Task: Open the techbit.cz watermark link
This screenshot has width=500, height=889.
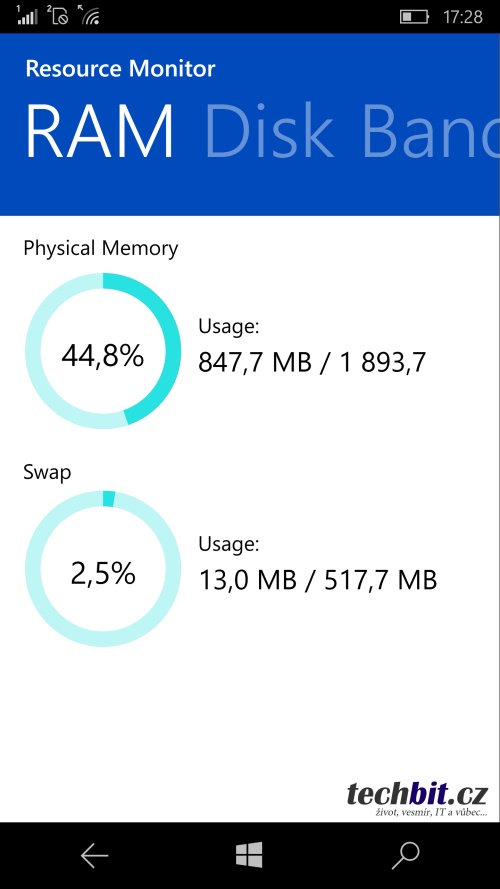Action: pos(417,799)
